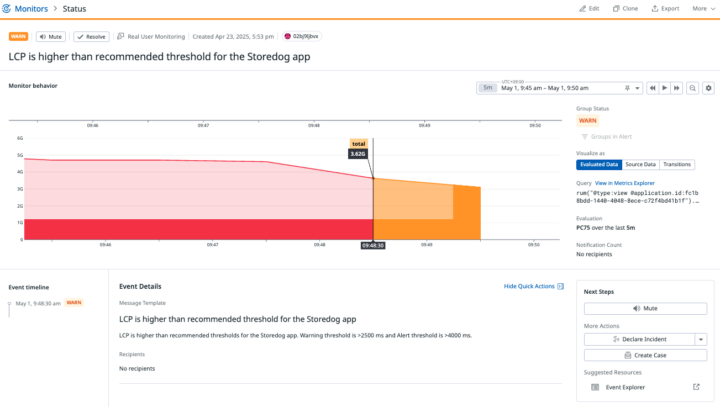This screenshot has width=720, height=407.
Task: Click the Export icon in header
Action: [x=663, y=8]
